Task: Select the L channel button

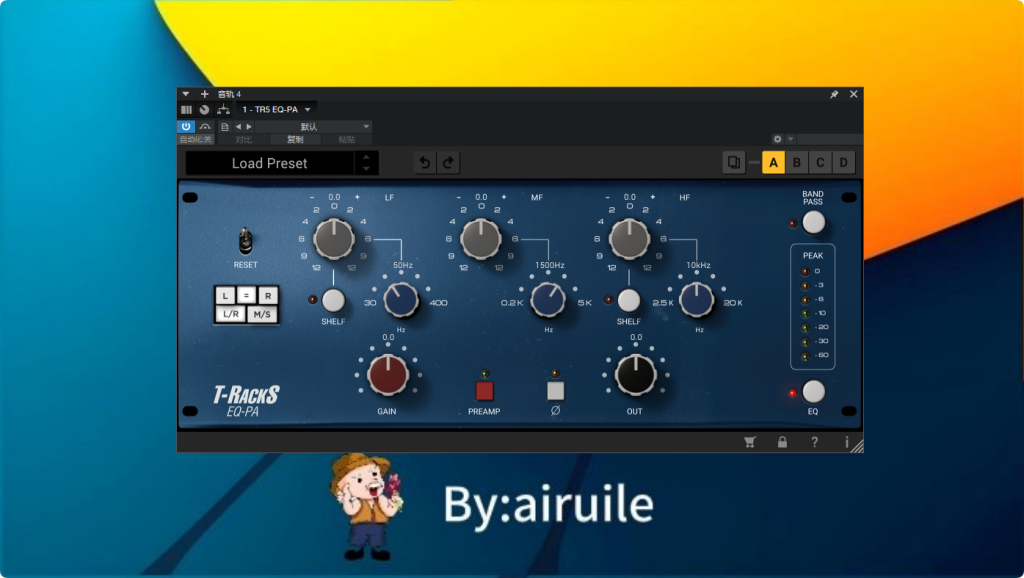Action: click(225, 296)
